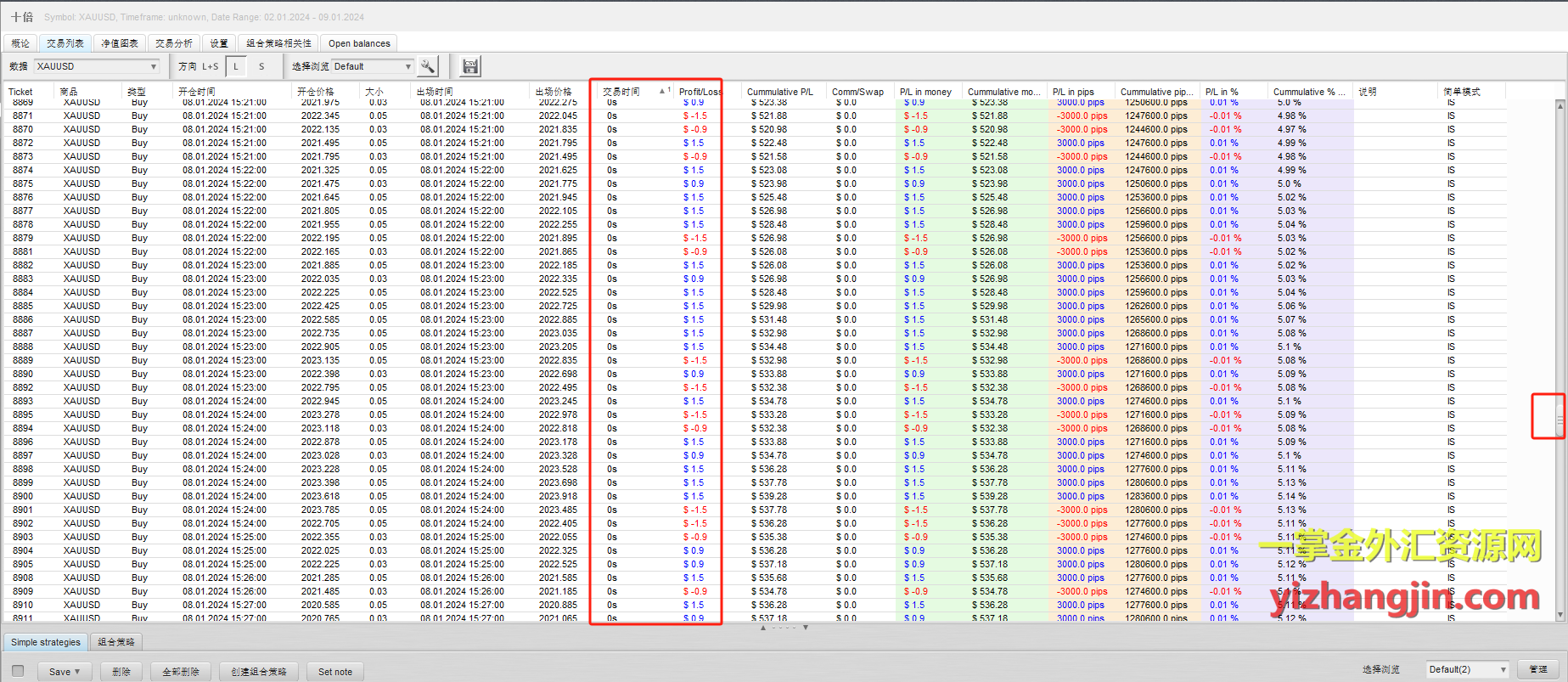The height and width of the screenshot is (682, 1568).
Task: Open the 交易分析 tab
Action: (174, 43)
